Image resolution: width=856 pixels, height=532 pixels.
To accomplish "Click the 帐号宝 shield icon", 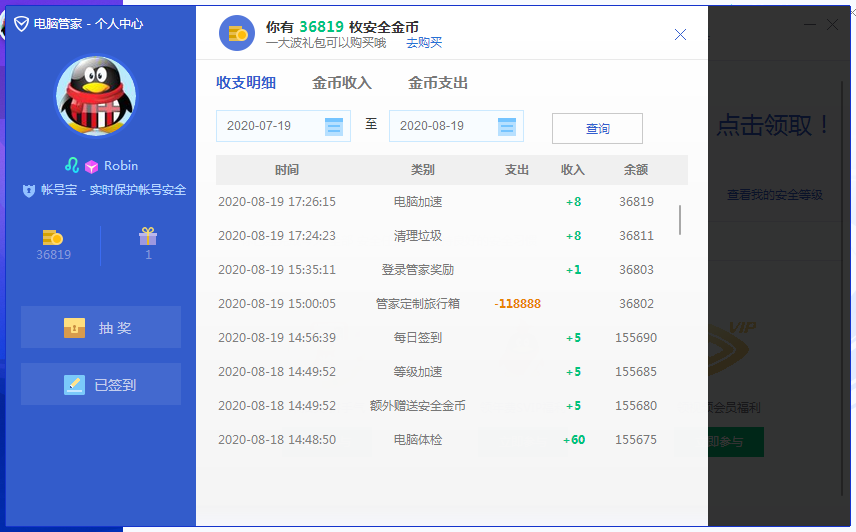I will pyautogui.click(x=28, y=190).
